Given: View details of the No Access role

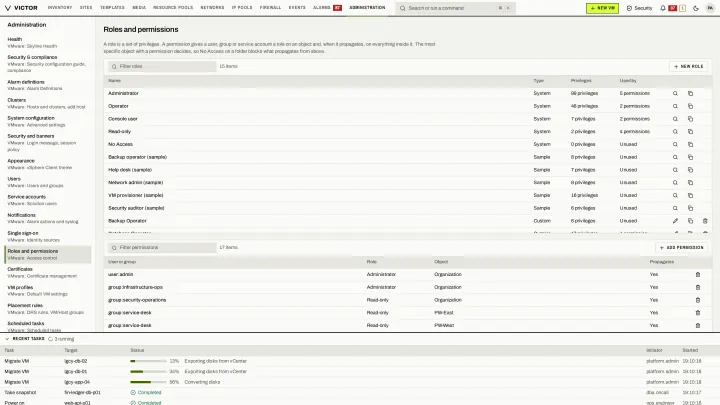Looking at the screenshot, I should [675, 144].
